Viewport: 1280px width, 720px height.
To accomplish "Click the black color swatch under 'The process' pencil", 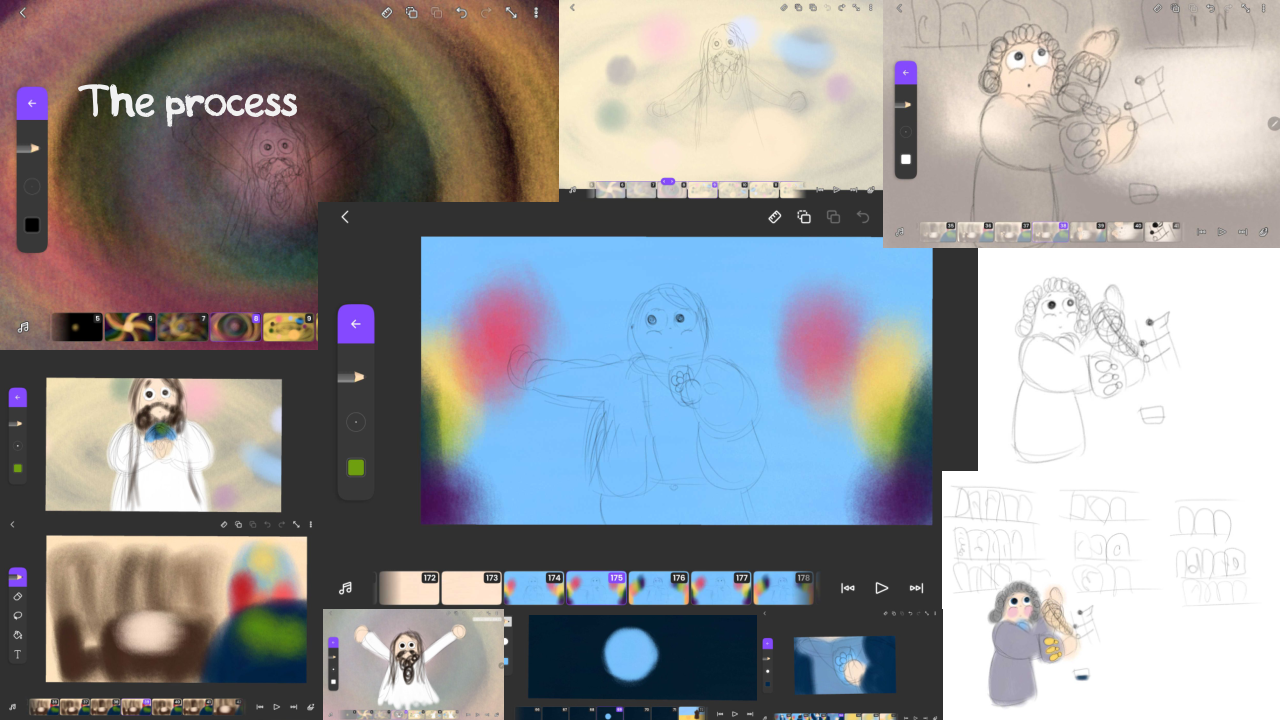I will 32,225.
